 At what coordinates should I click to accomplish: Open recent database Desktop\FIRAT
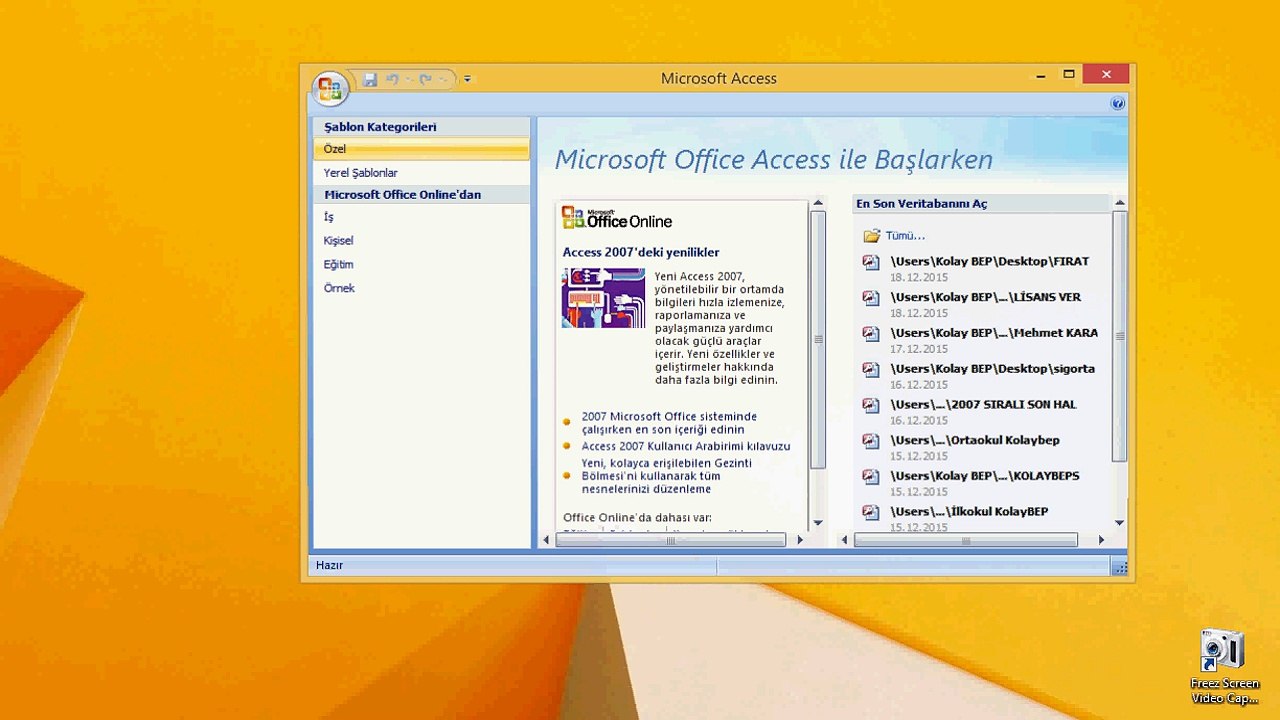tap(989, 261)
